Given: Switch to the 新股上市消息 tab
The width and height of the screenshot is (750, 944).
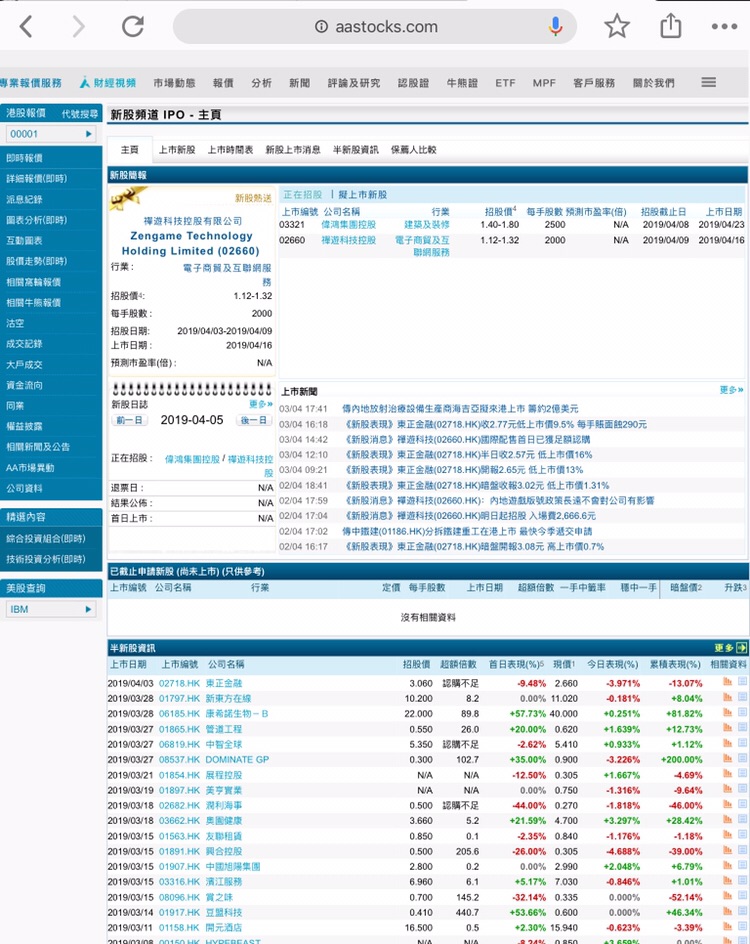Looking at the screenshot, I should (293, 149).
